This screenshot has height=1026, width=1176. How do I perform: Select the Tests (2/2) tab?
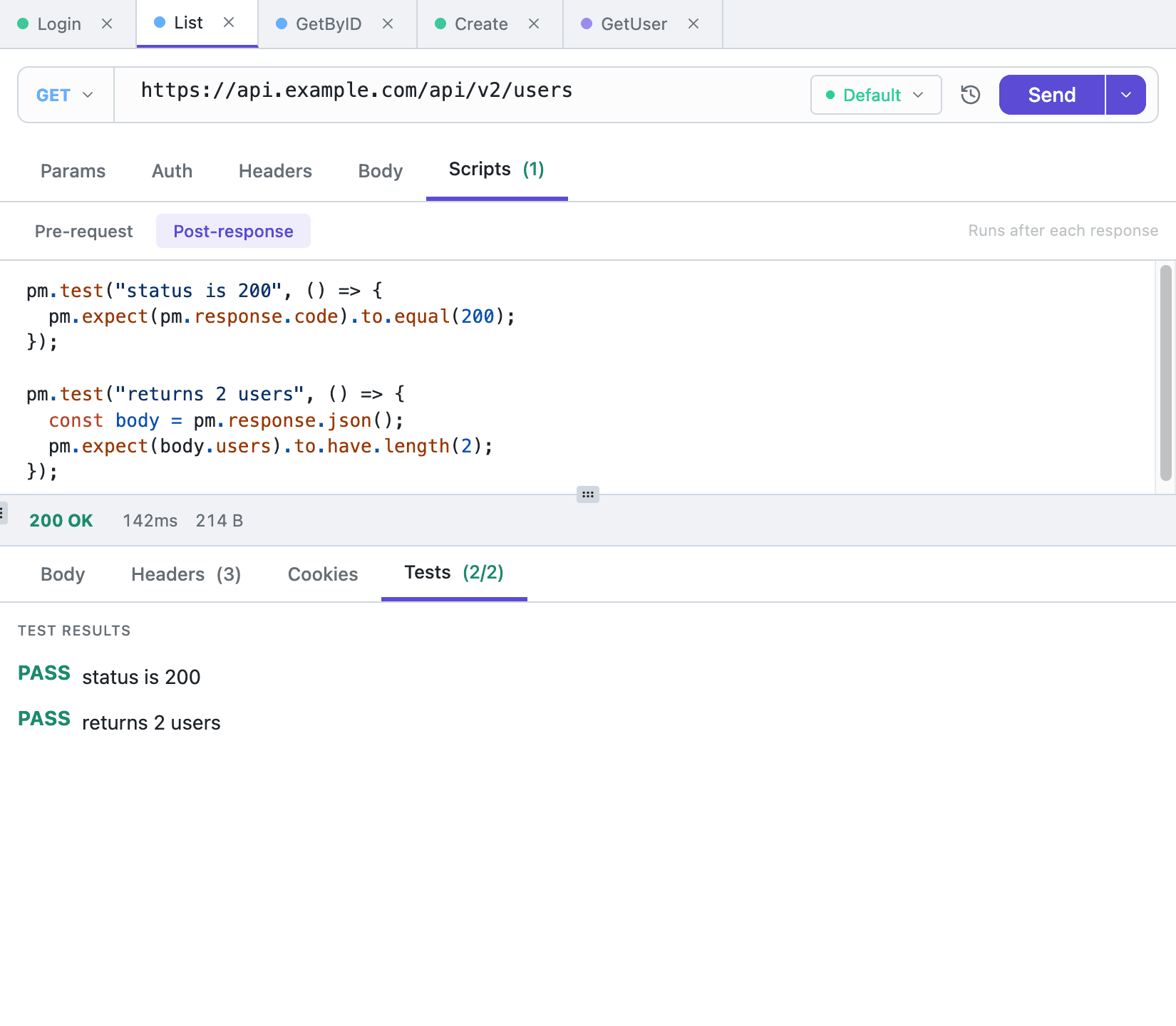click(x=454, y=573)
